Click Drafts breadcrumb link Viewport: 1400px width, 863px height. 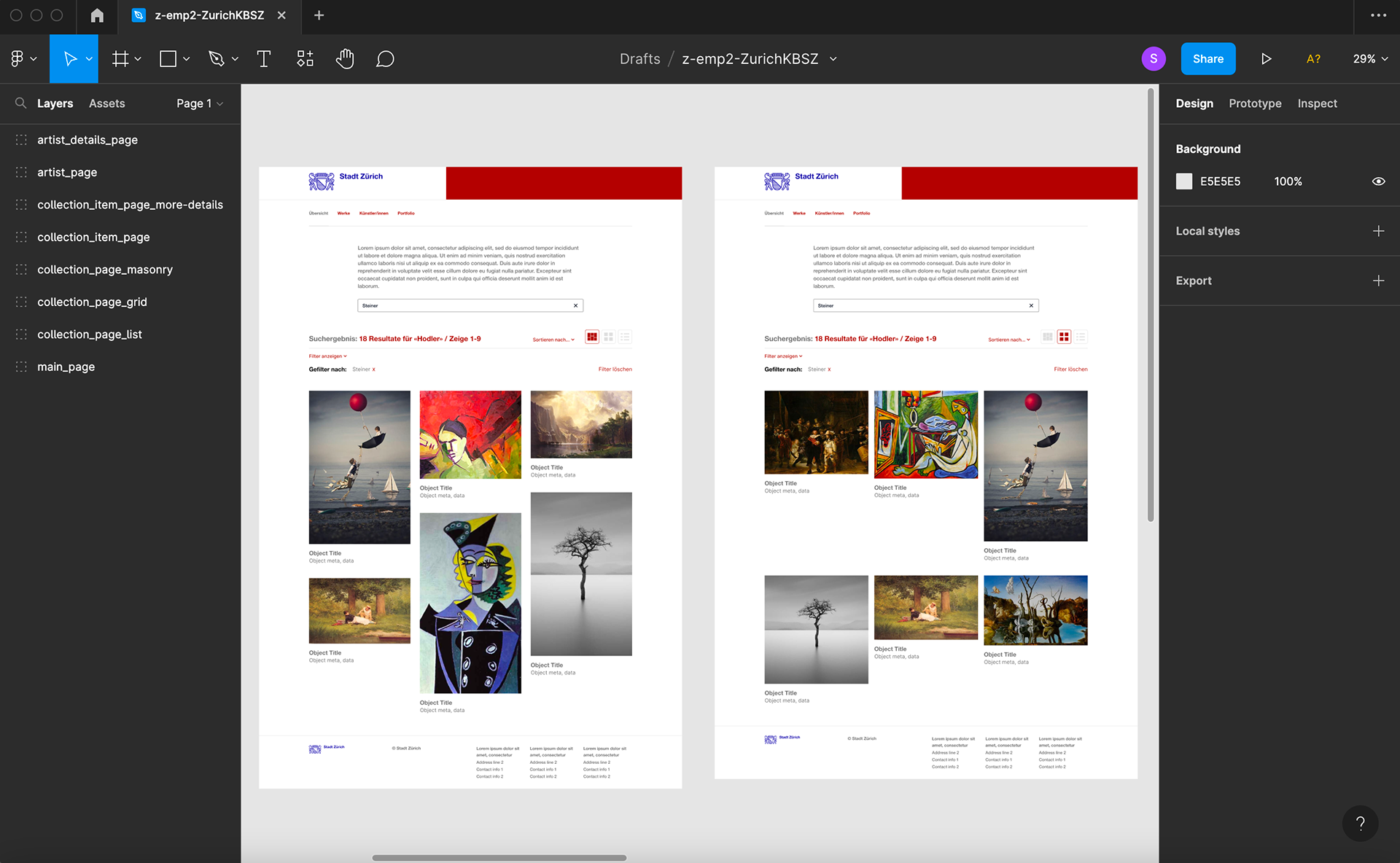(639, 59)
